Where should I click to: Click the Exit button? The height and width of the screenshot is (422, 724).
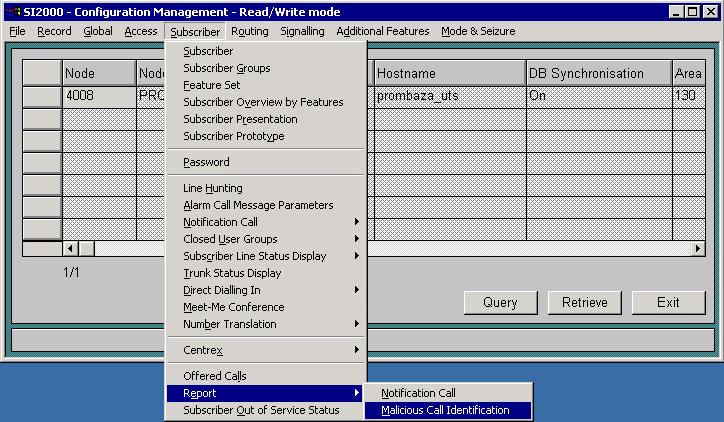tap(668, 303)
